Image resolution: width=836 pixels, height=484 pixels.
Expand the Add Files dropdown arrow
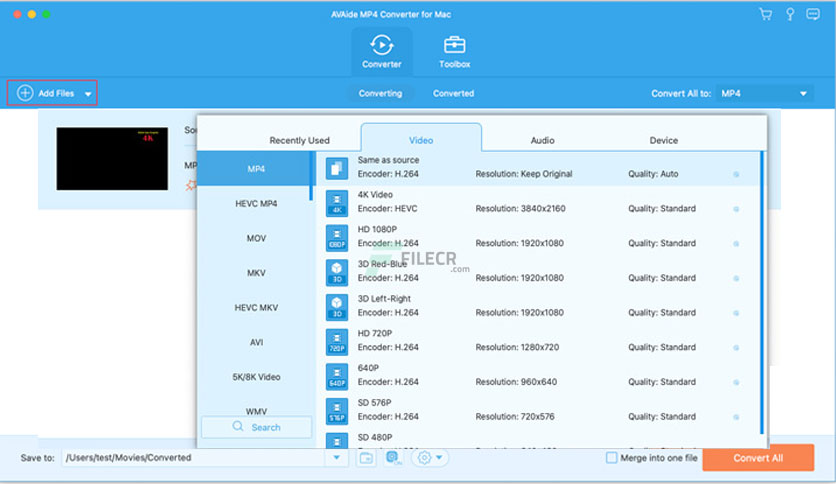tap(88, 94)
